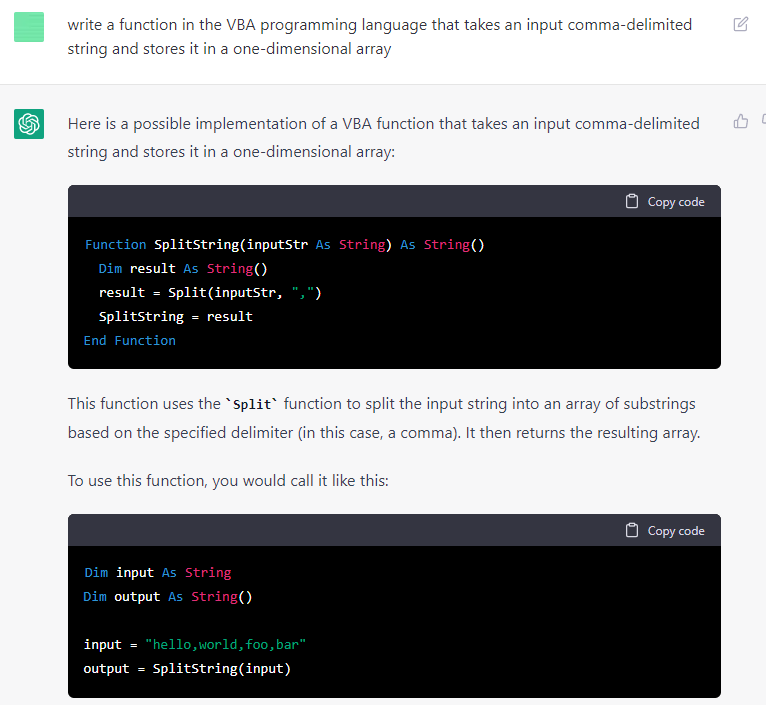The image size is (766, 705).
Task: Click the "hello,world,foo,bar" string literal
Action: (225, 644)
